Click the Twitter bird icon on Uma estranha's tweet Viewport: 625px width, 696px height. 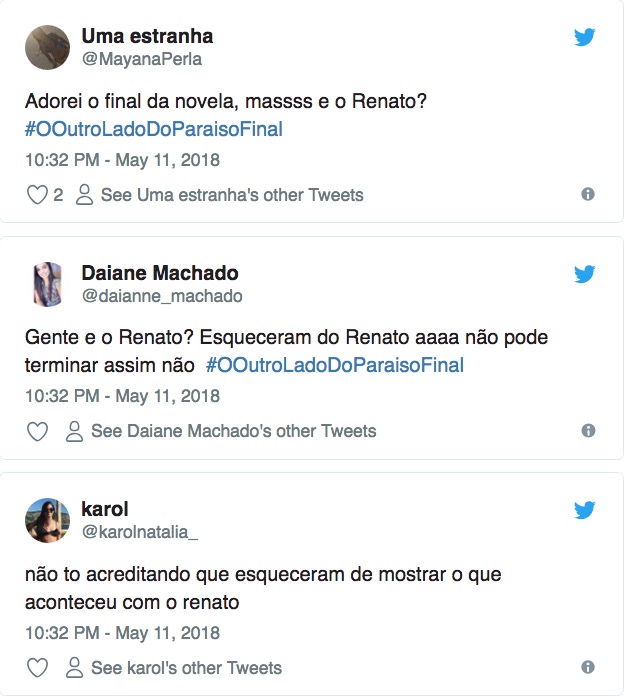click(x=585, y=38)
